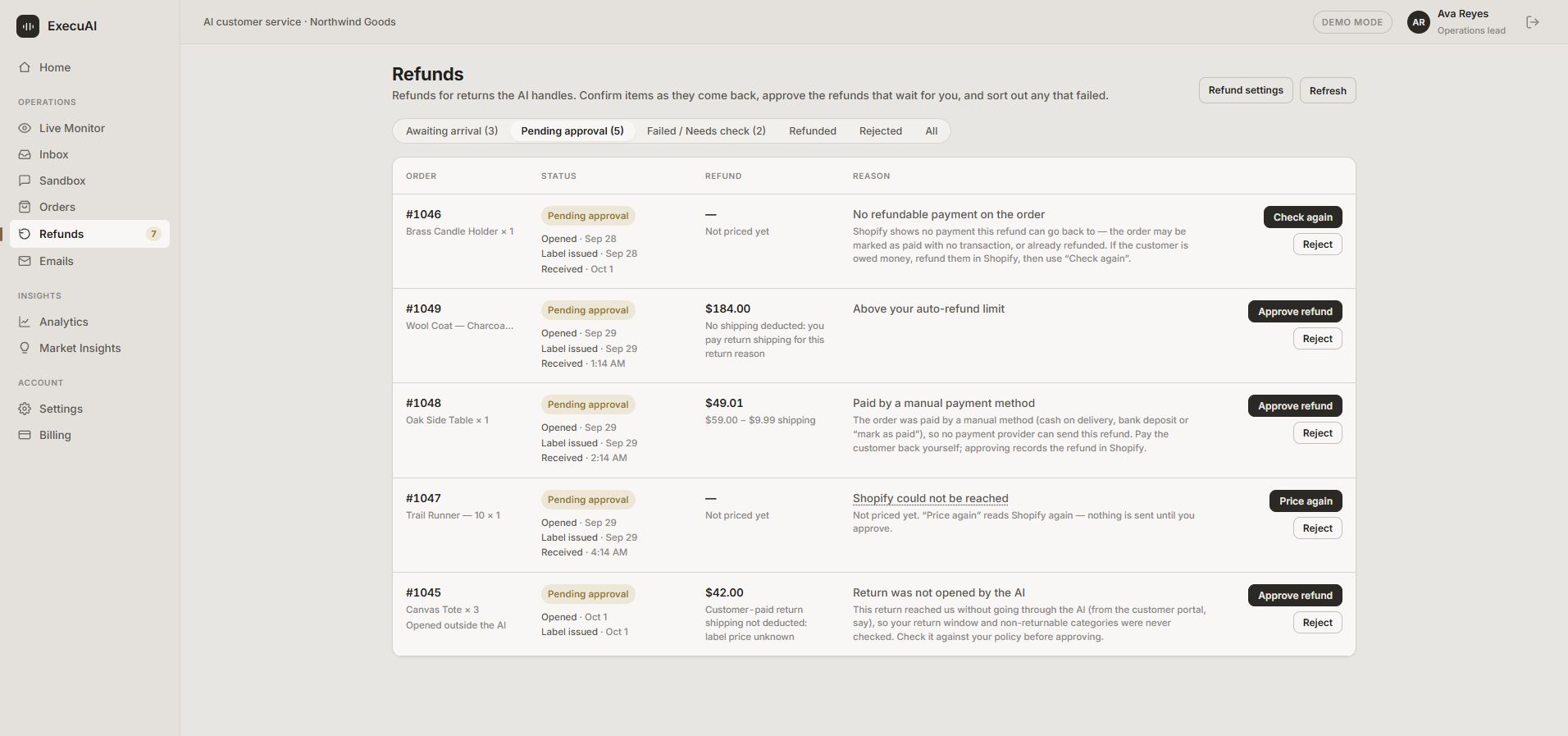Click the Home house icon
The image size is (1568, 736).
pos(25,67)
